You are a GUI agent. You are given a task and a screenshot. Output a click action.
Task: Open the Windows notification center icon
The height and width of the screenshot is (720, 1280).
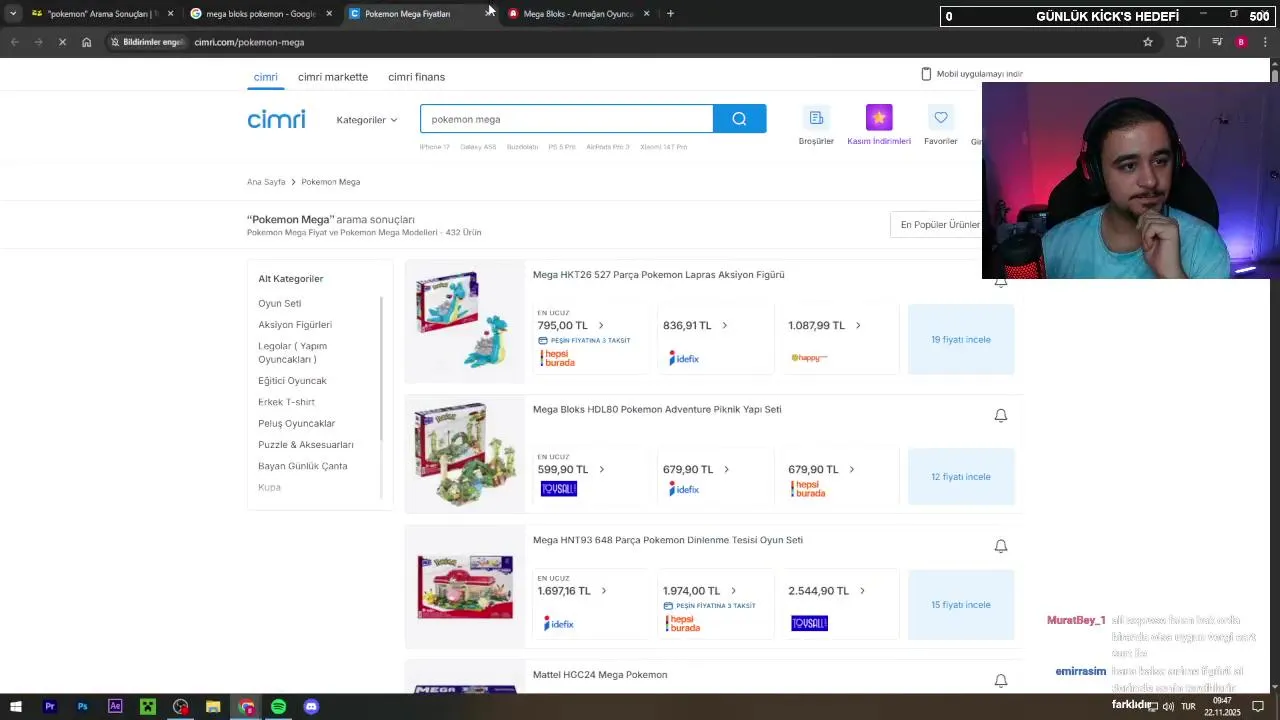pyautogui.click(x=1256, y=707)
